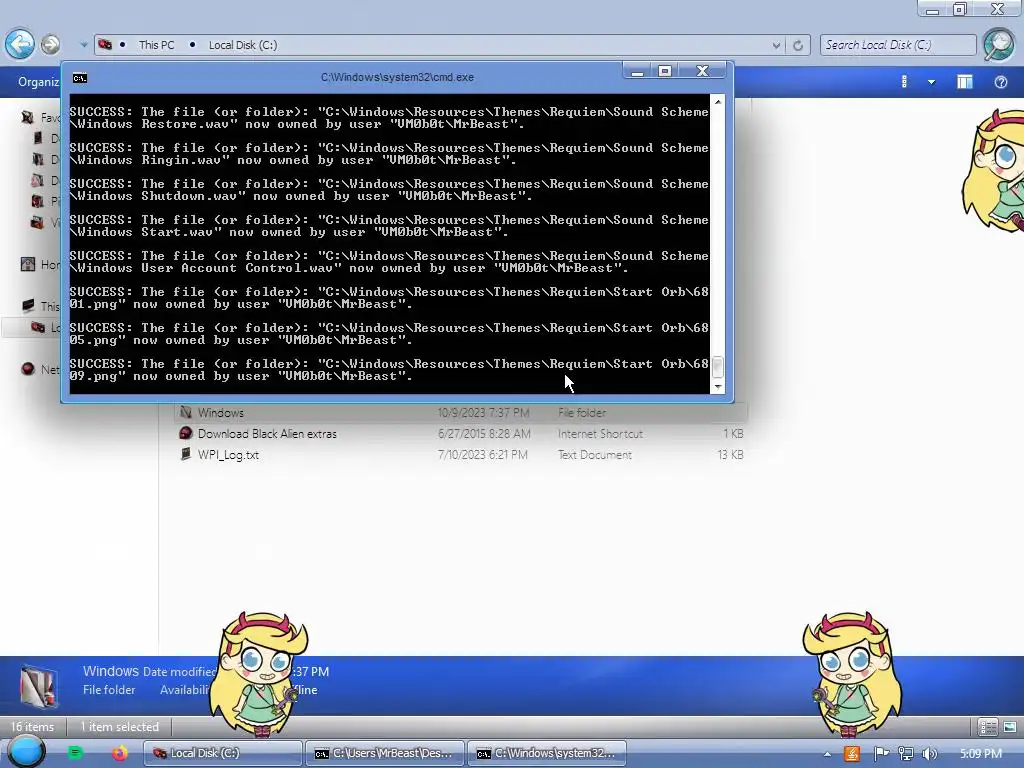Viewport: 1024px width, 768px height.
Task: Open the recent locations dropdown arrow
Action: [84, 45]
